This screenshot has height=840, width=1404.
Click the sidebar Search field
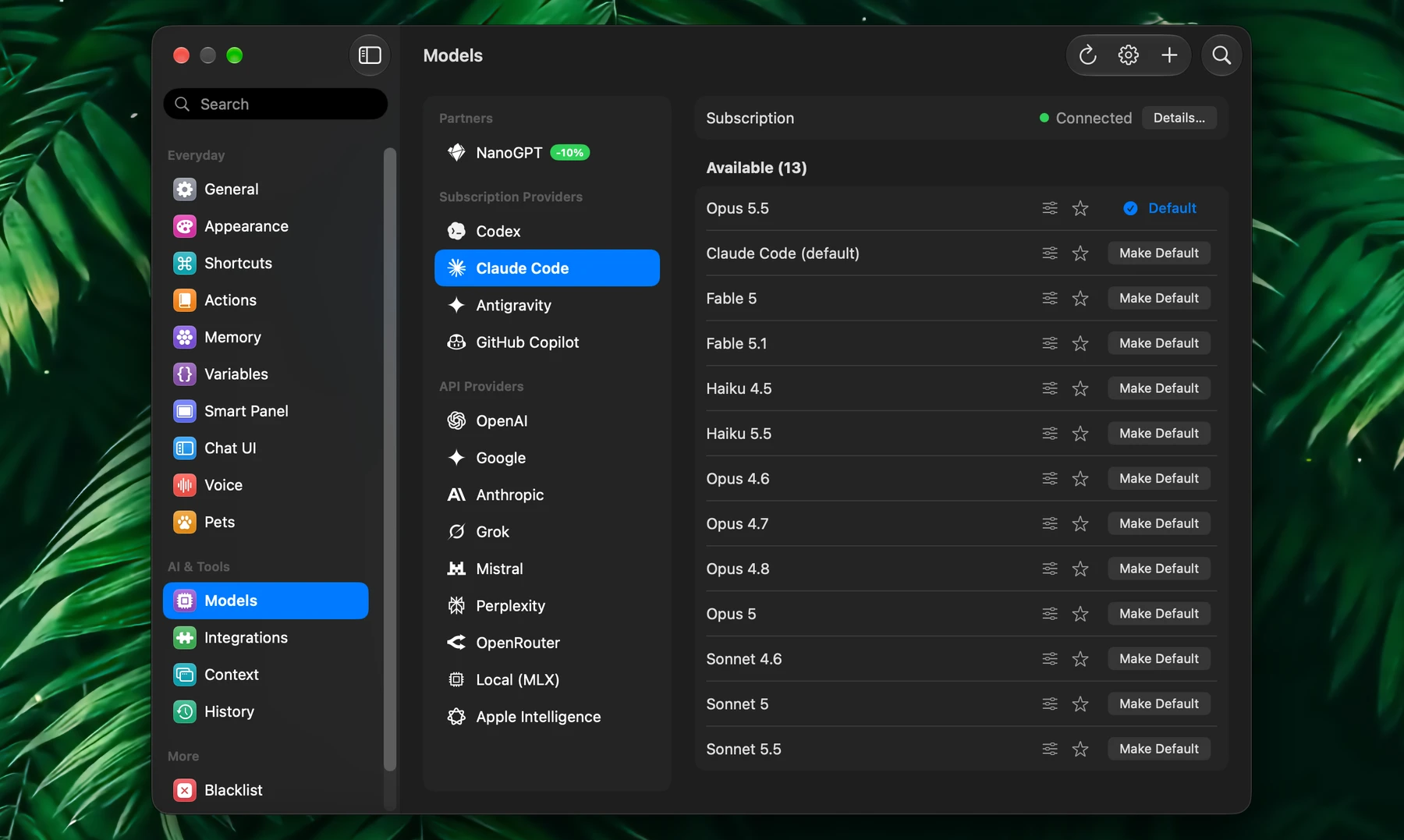pos(275,104)
